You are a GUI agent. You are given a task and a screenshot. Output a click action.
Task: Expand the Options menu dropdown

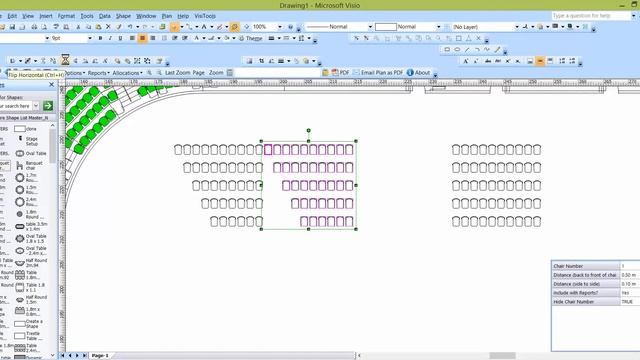pos(75,73)
